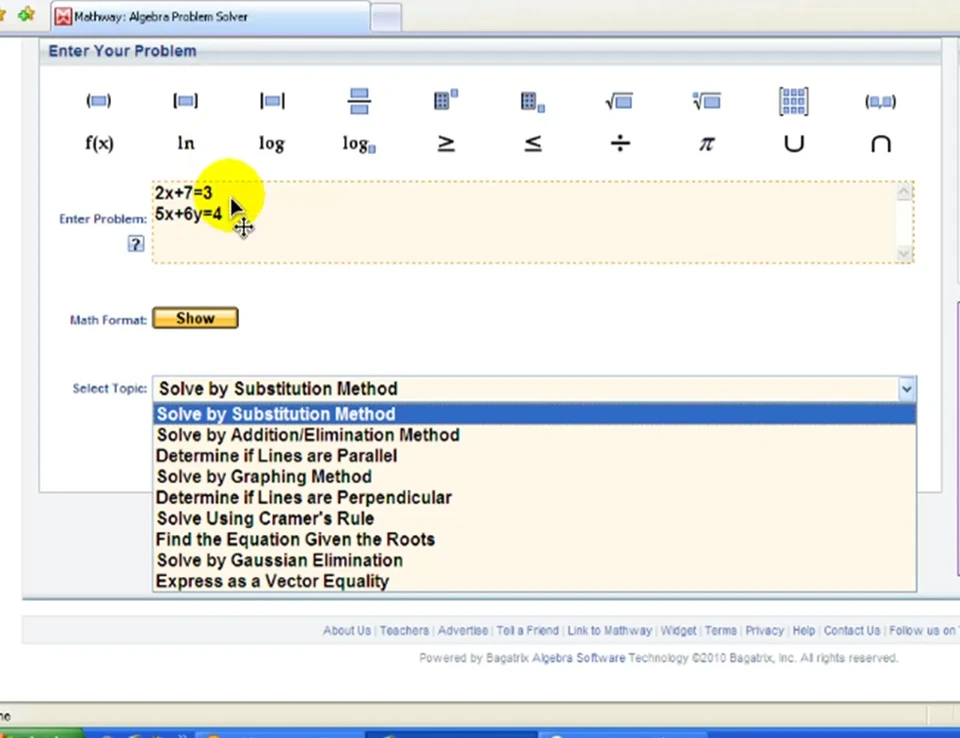This screenshot has width=960, height=738.
Task: Insert matrix template icon
Action: (x=793, y=101)
